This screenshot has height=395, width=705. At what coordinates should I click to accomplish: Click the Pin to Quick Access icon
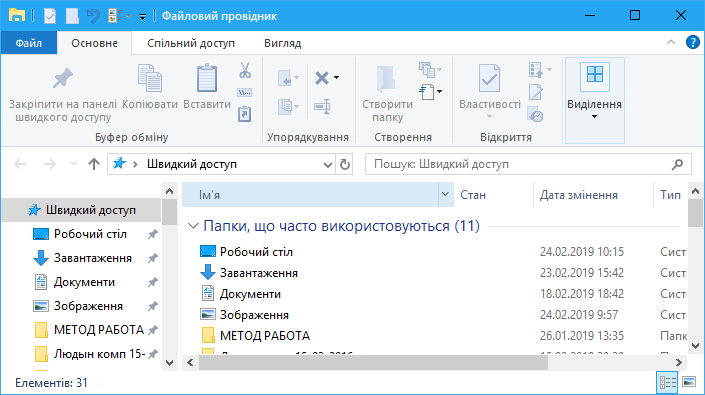(62, 79)
